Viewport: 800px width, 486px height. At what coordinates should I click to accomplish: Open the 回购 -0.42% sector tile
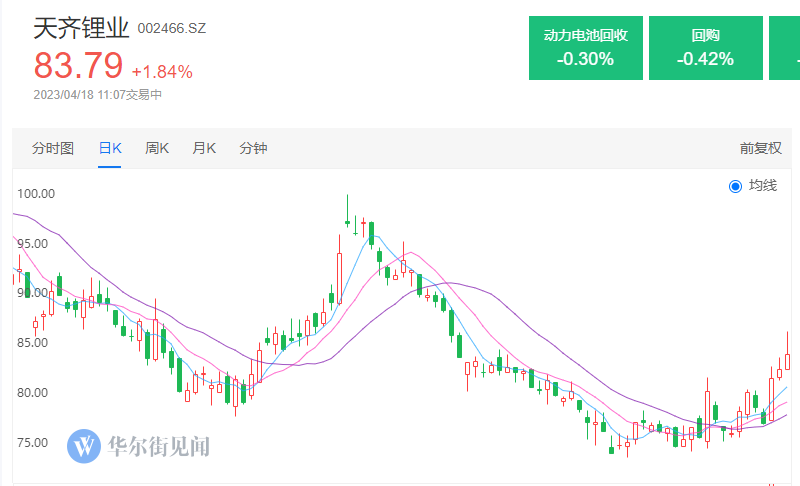[706, 48]
